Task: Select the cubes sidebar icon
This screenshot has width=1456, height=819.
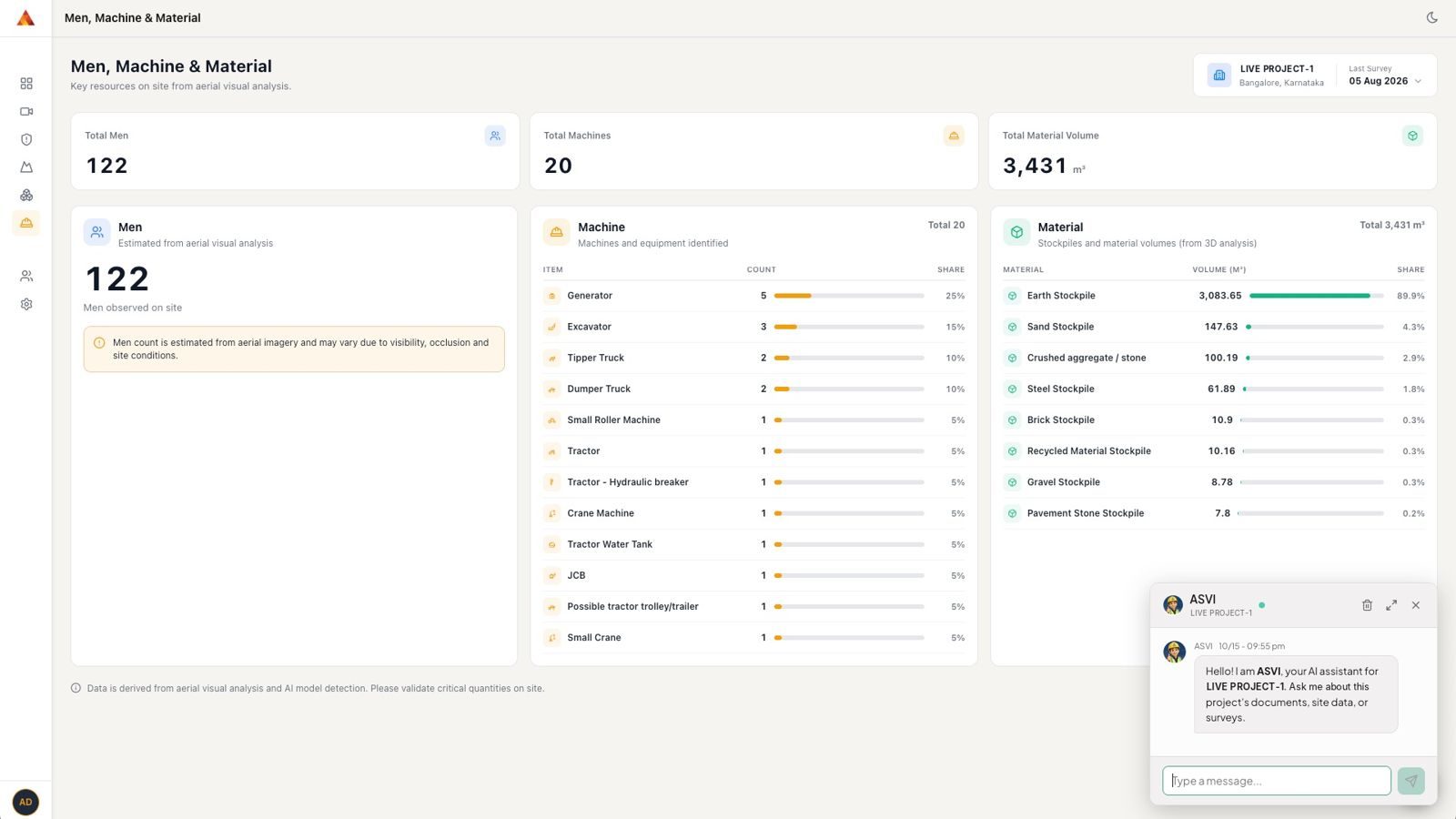Action: pos(26,195)
